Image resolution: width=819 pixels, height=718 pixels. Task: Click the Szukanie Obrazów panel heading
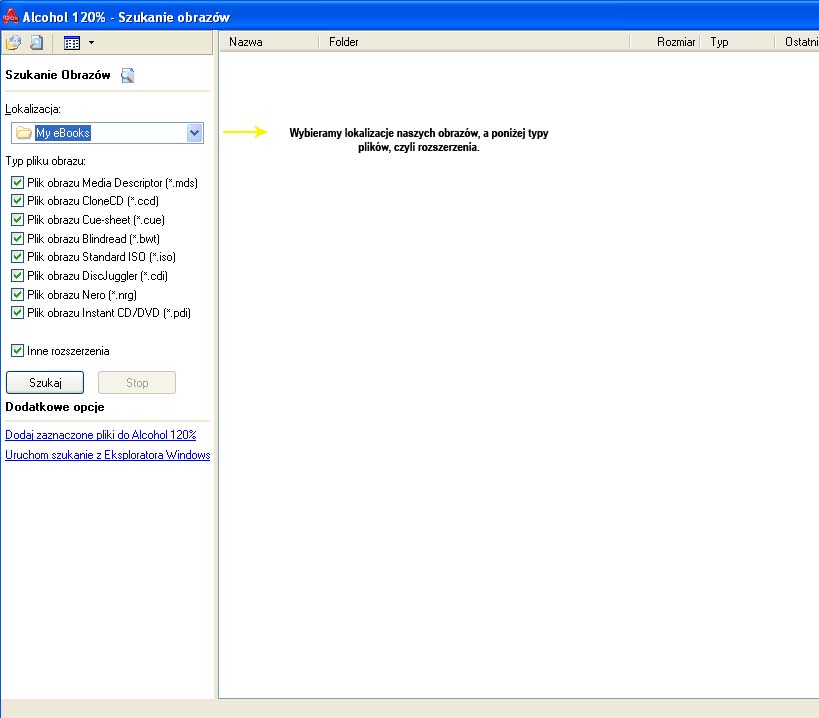(x=58, y=75)
